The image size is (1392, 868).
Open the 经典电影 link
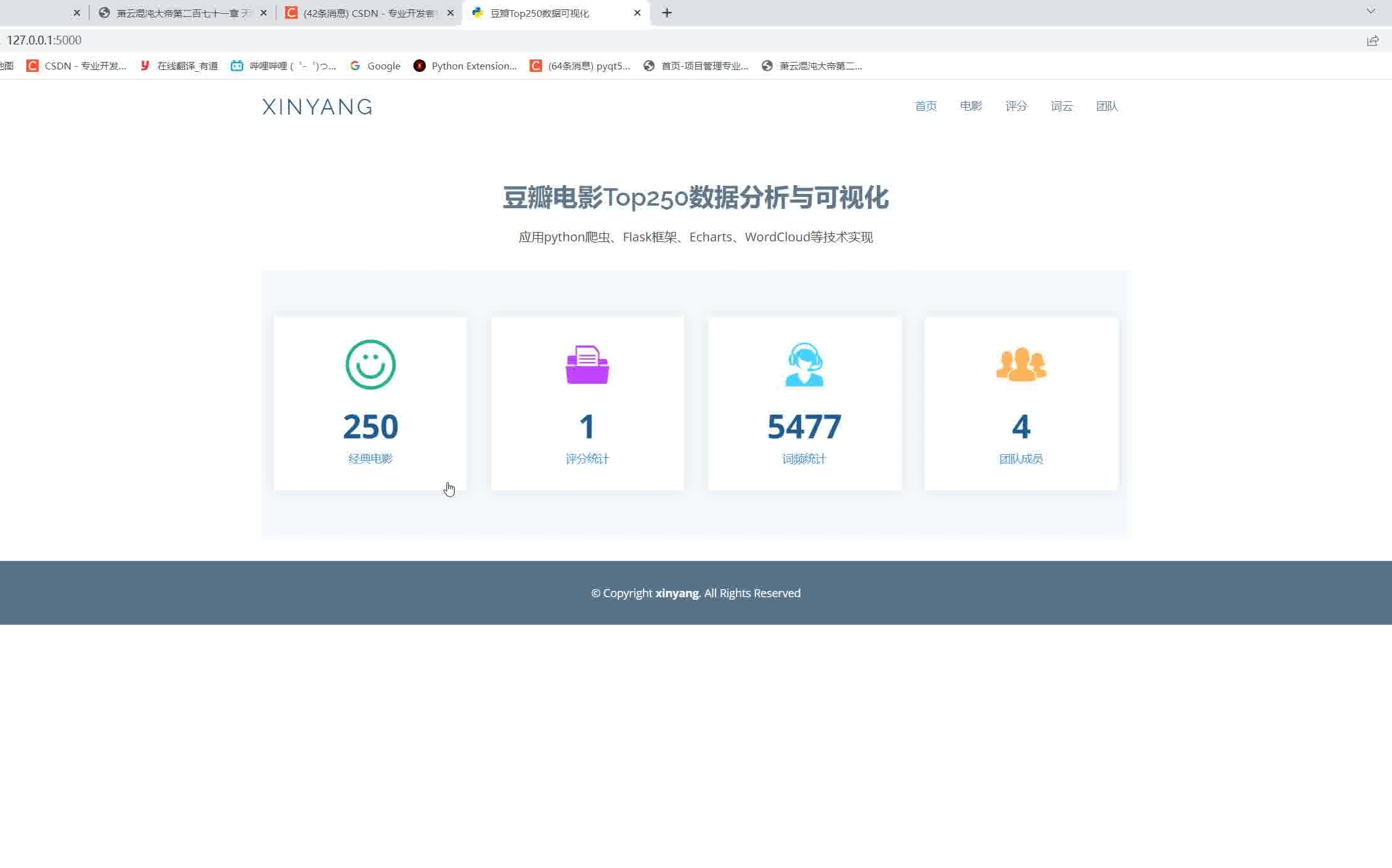370,458
